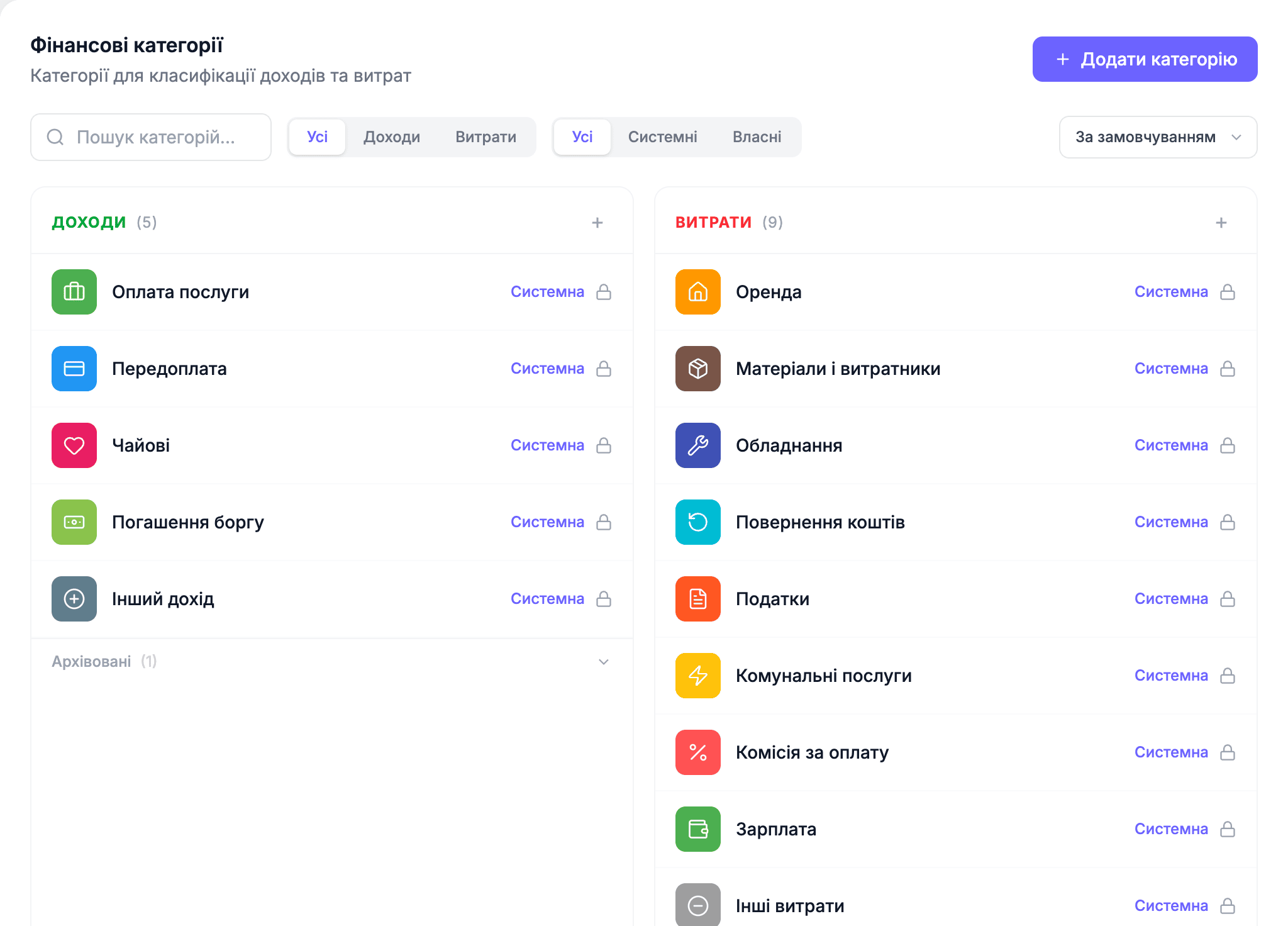Click the Архівовані label

tap(92, 662)
